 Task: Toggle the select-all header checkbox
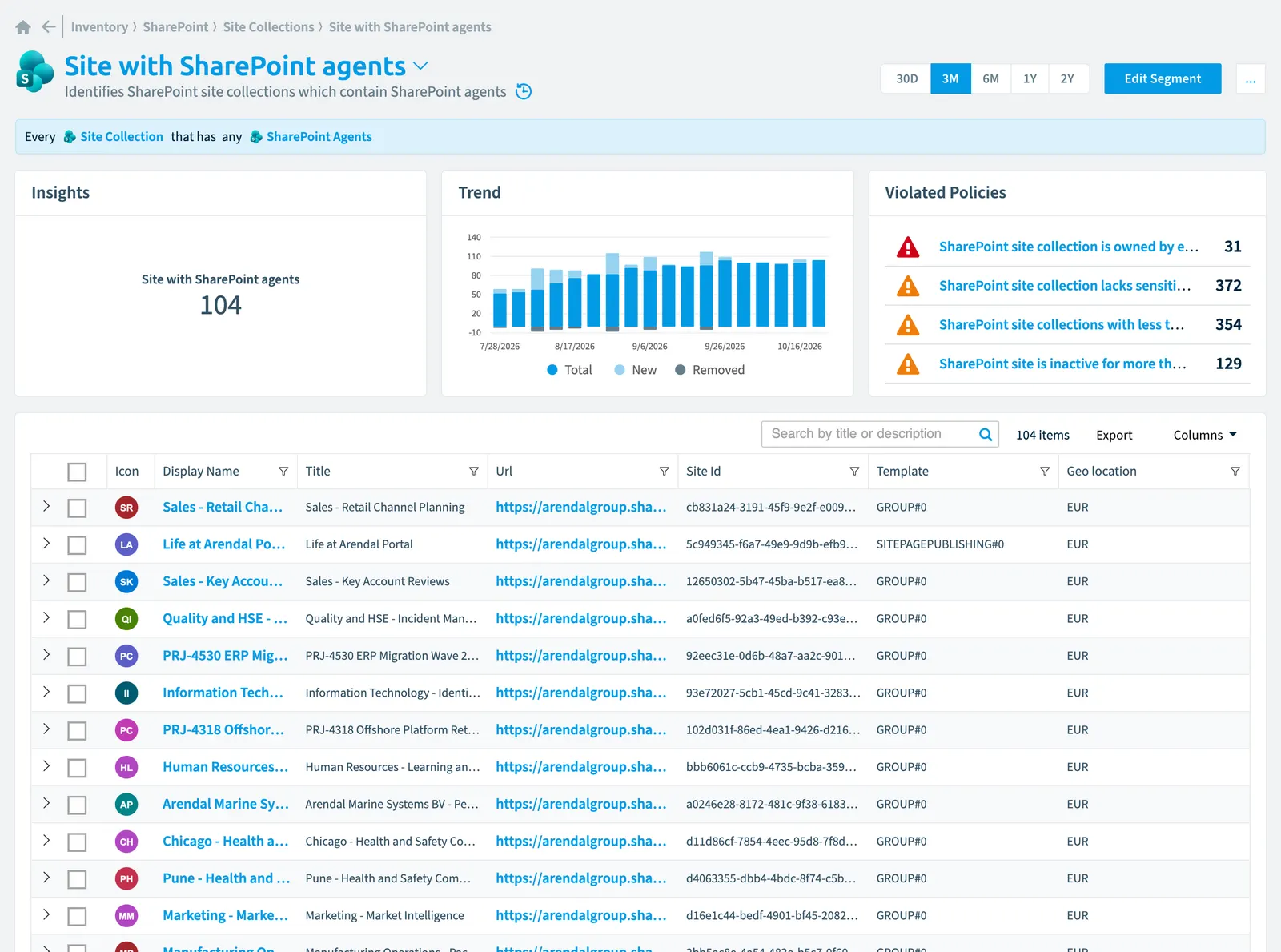click(x=77, y=472)
